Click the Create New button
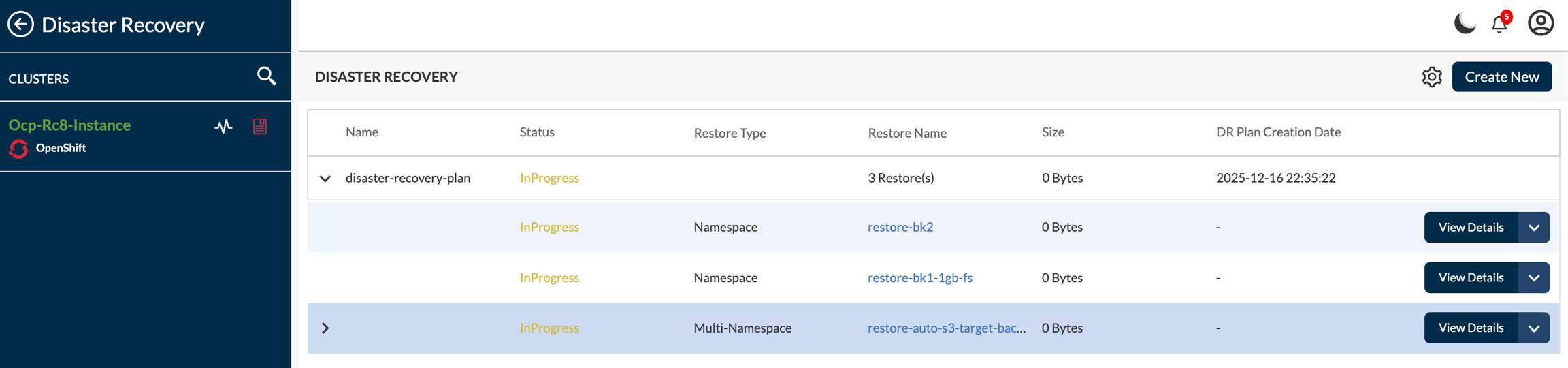 [x=1501, y=77]
